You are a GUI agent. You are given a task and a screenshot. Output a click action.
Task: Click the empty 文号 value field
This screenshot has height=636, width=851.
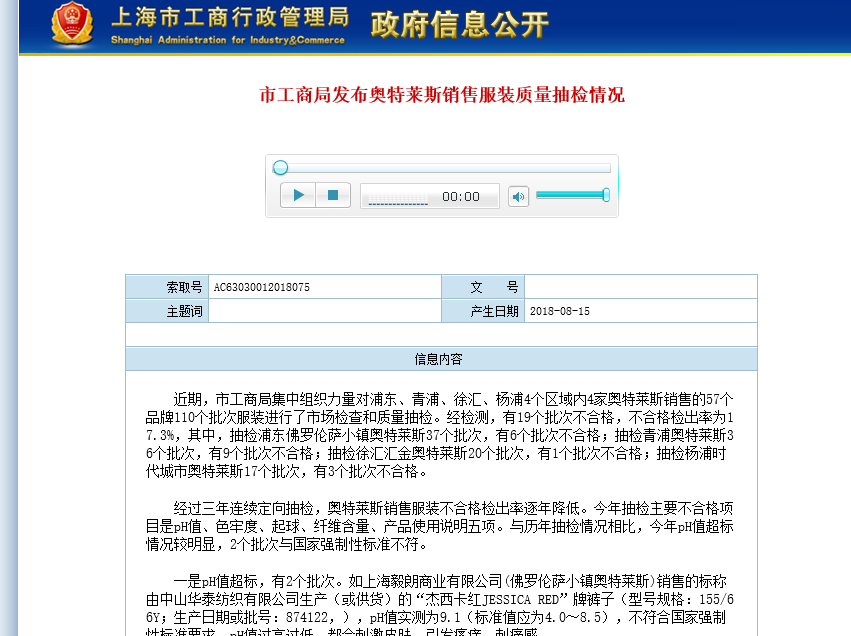pos(640,287)
